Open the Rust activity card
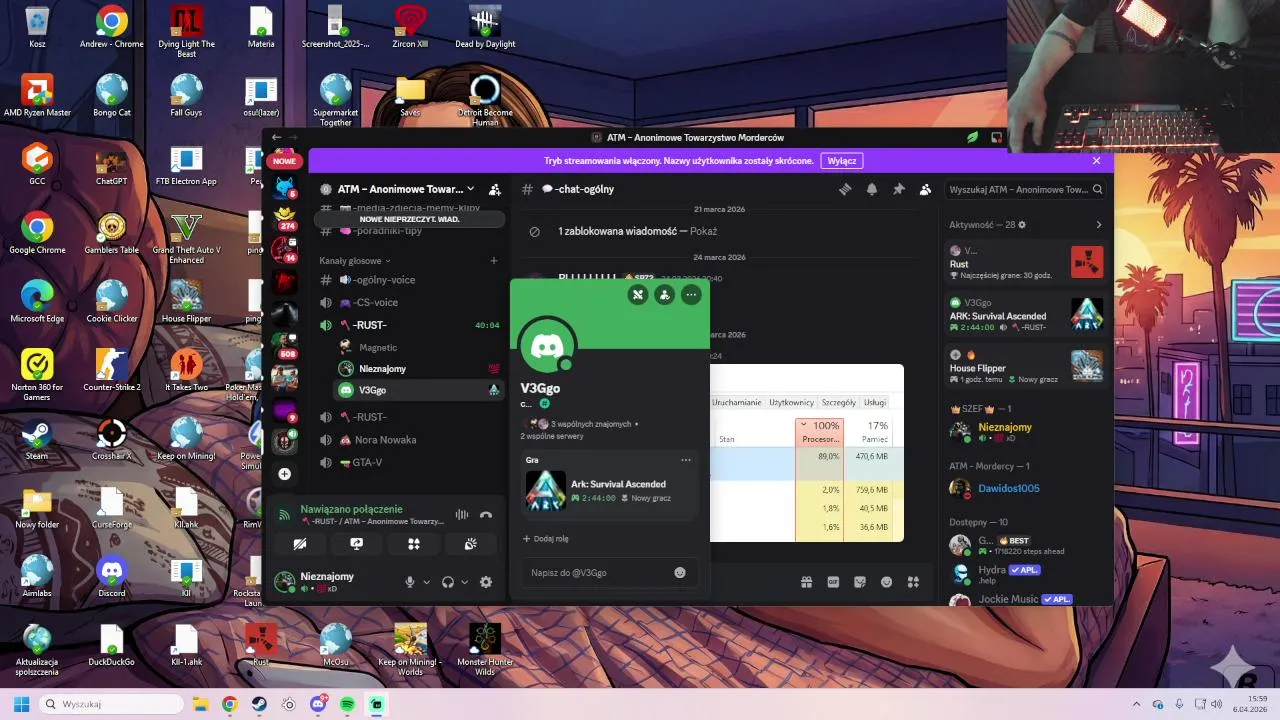This screenshot has width=1280, height=720. tap(1026, 262)
